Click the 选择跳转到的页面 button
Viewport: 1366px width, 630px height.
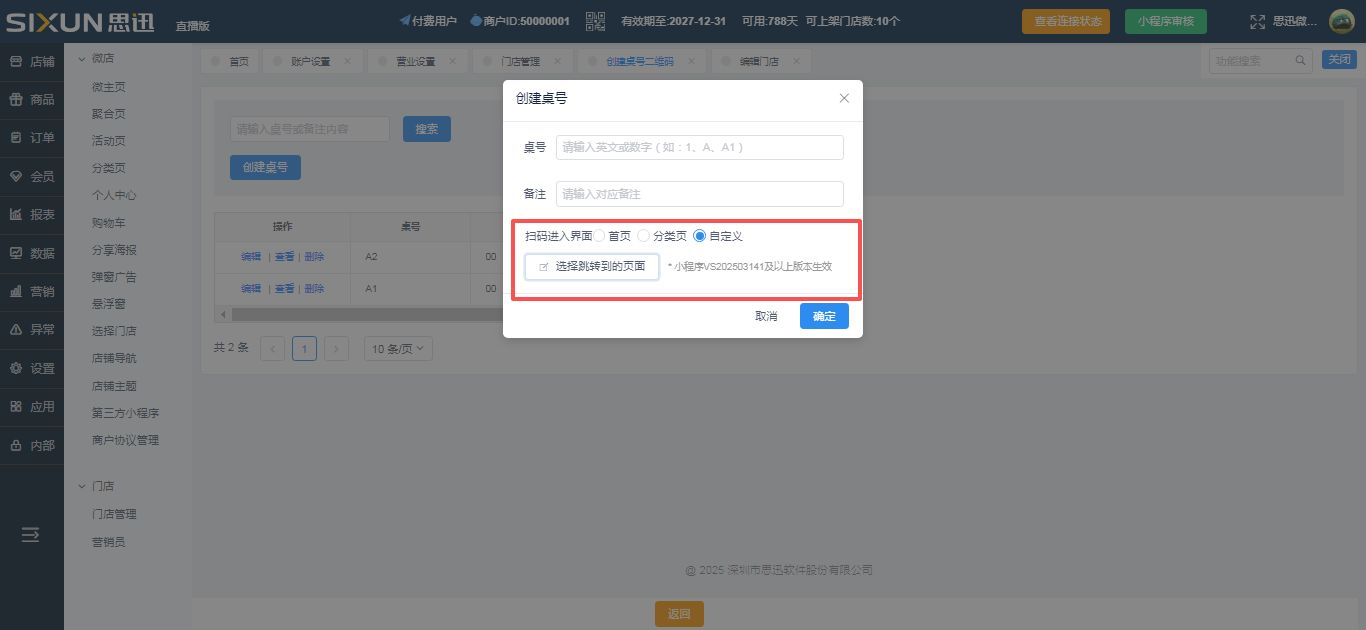click(x=592, y=267)
